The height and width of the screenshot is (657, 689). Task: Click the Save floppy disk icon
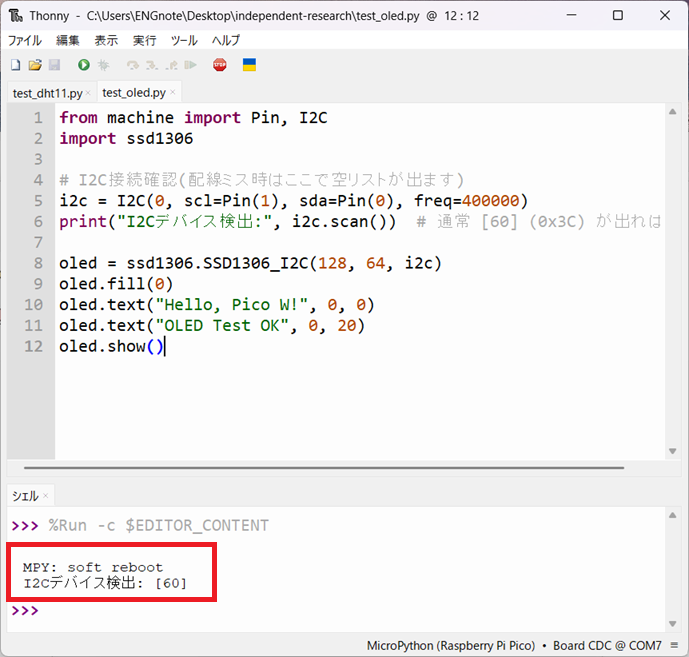54,65
